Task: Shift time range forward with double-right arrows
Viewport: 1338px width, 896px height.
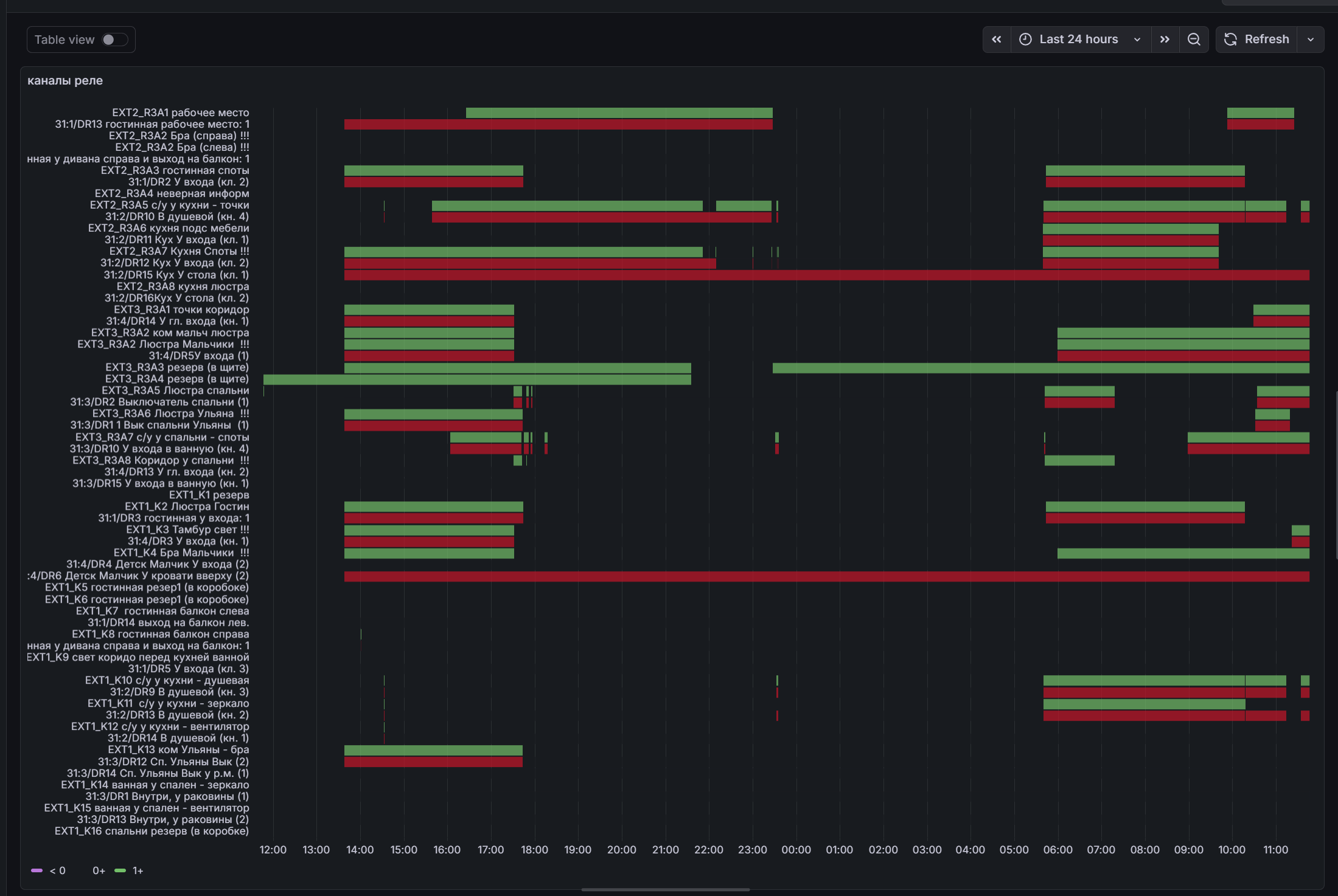Action: [1165, 40]
